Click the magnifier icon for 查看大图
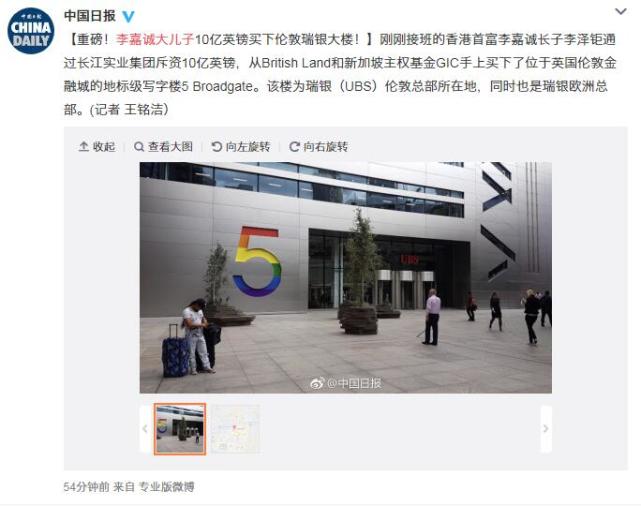641x506 pixels. point(139,146)
